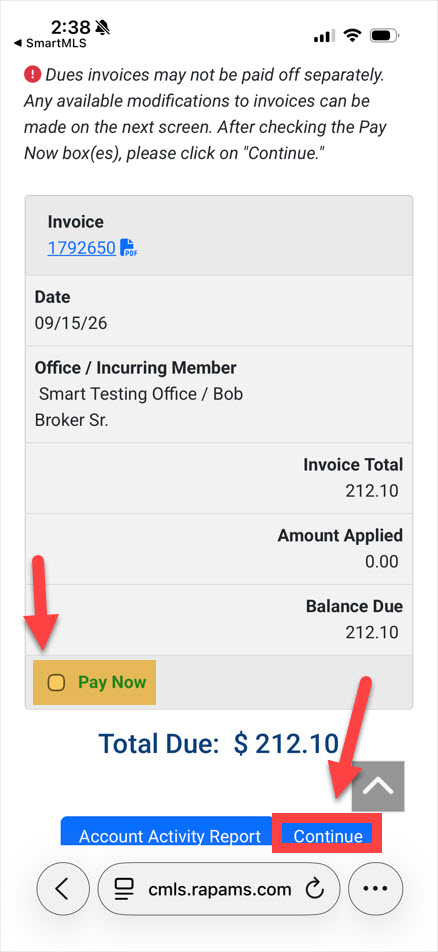Go back with the browser back arrow

pyautogui.click(x=64, y=889)
